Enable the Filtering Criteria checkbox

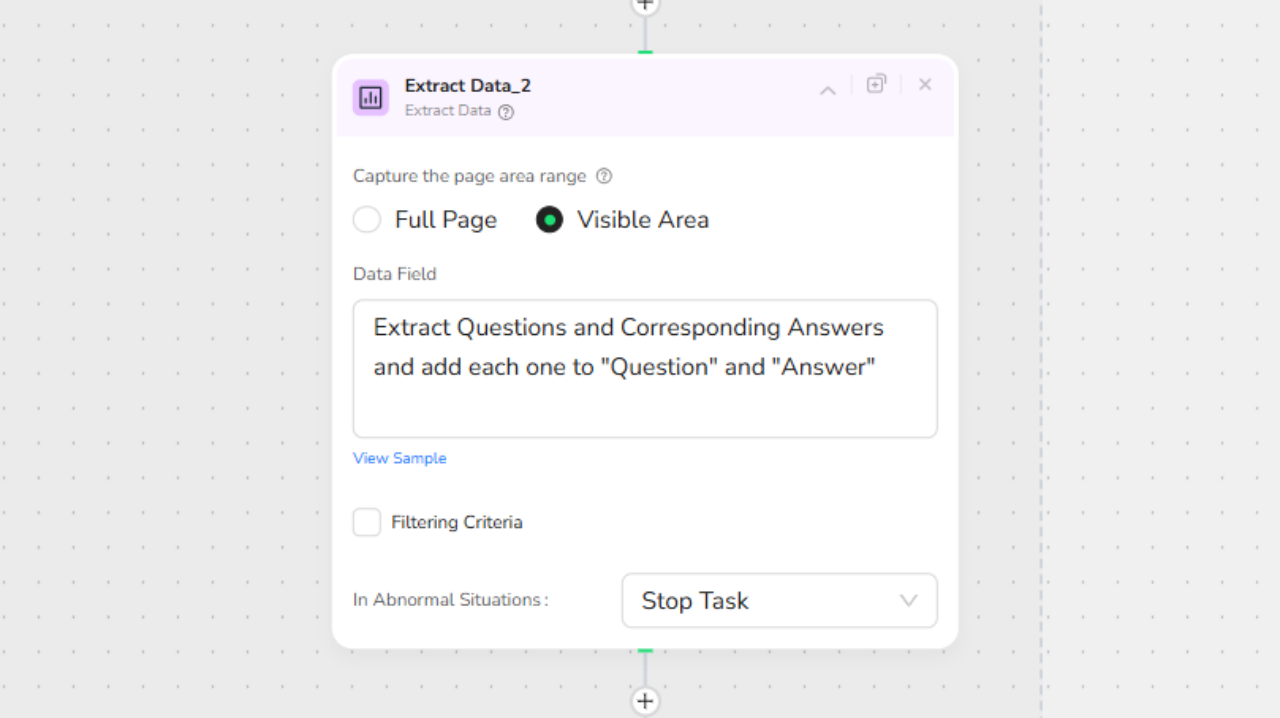point(367,522)
